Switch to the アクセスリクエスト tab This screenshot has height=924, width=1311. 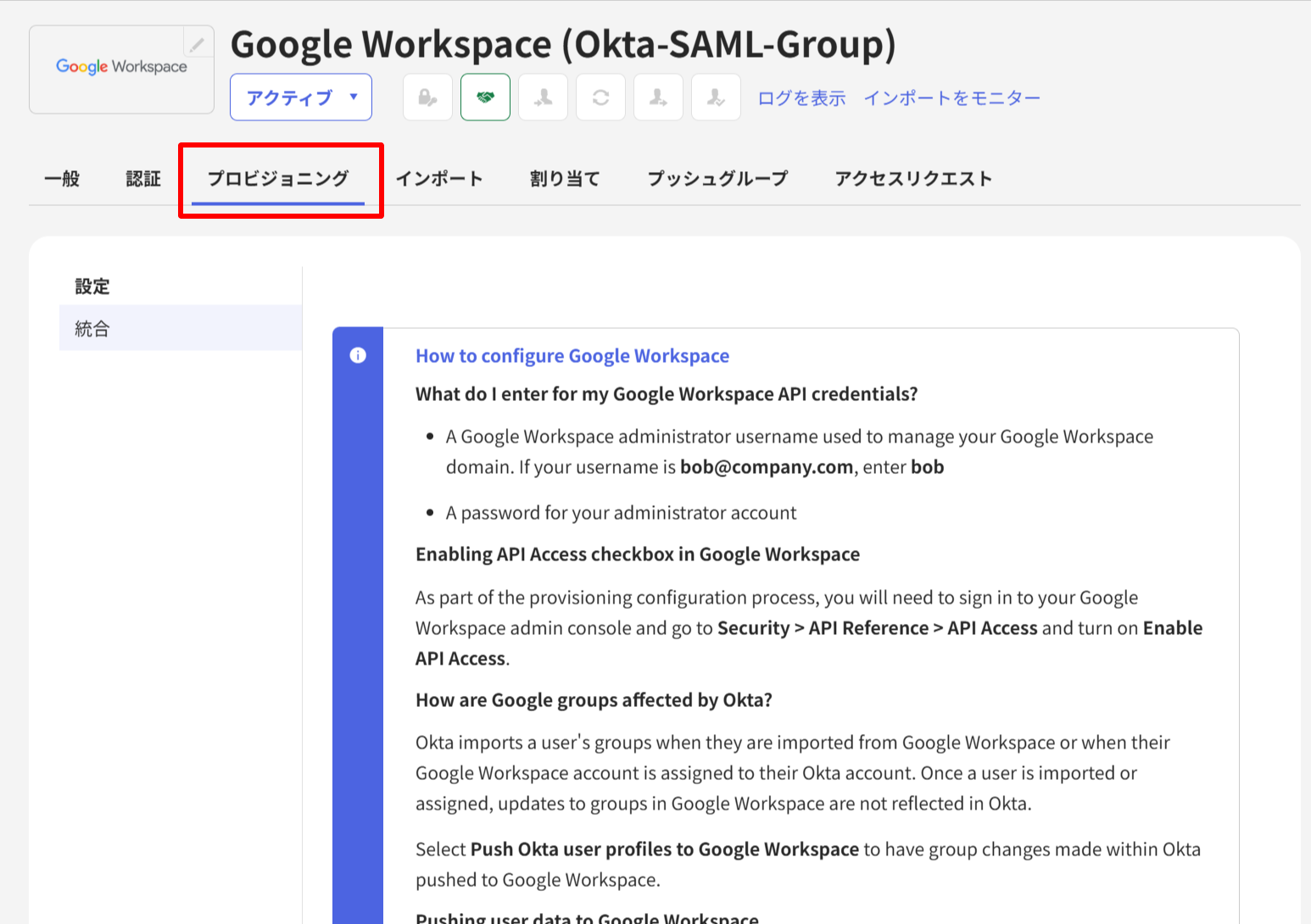click(912, 178)
